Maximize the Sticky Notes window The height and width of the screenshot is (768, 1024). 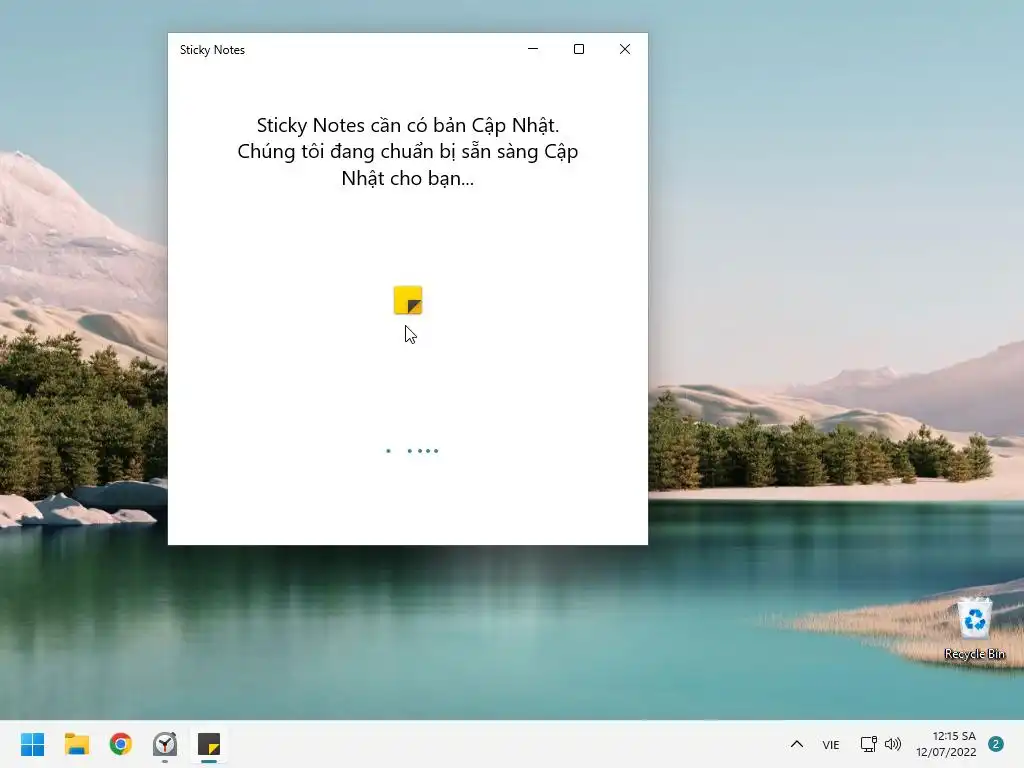pyautogui.click(x=579, y=49)
